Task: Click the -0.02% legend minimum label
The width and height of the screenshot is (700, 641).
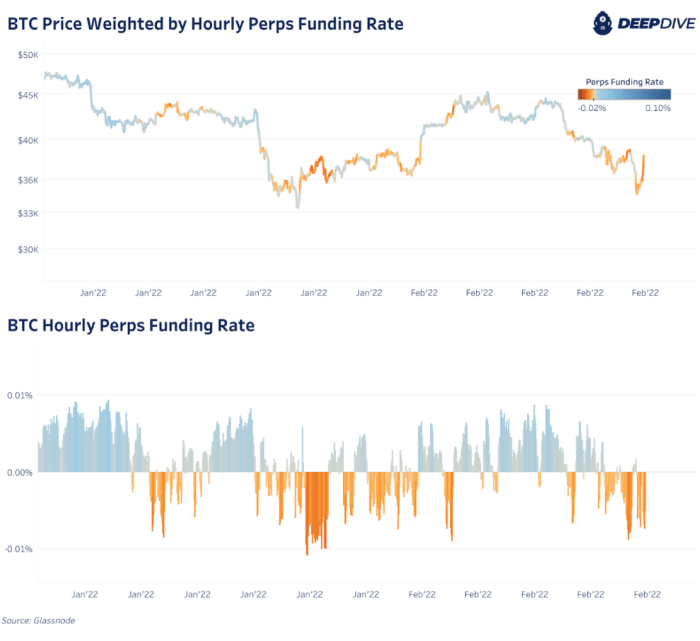Action: pyautogui.click(x=592, y=108)
